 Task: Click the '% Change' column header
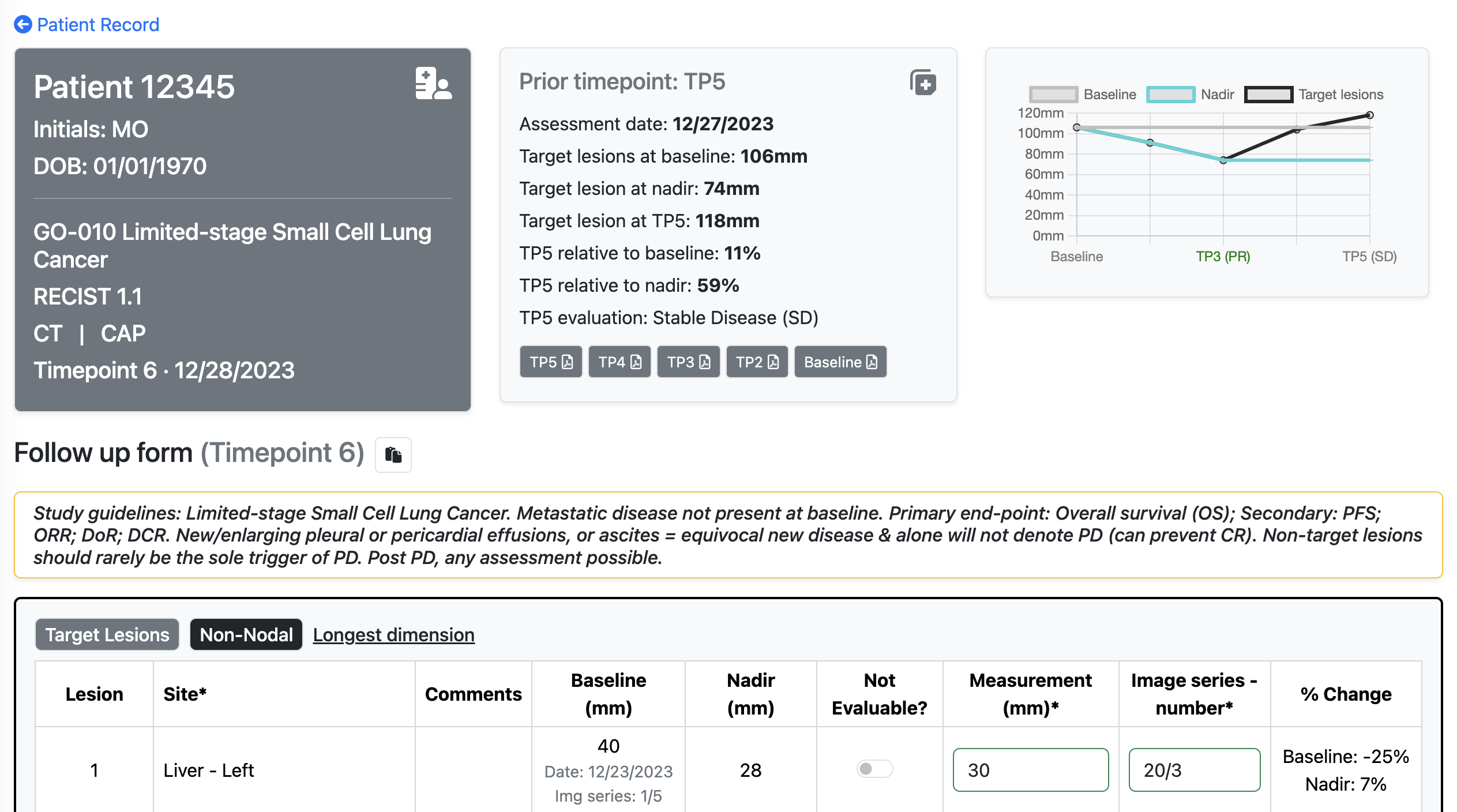[1346, 694]
